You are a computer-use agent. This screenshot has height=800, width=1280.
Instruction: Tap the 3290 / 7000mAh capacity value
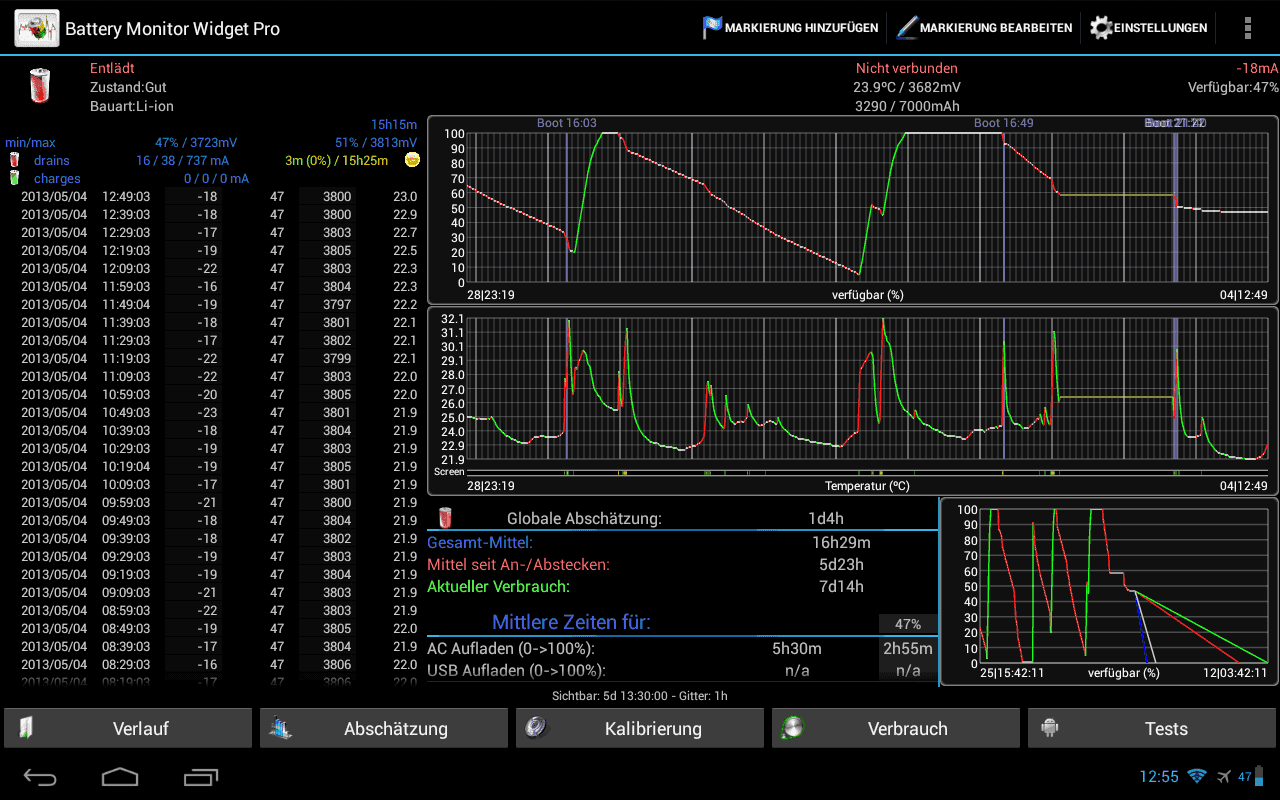907,106
